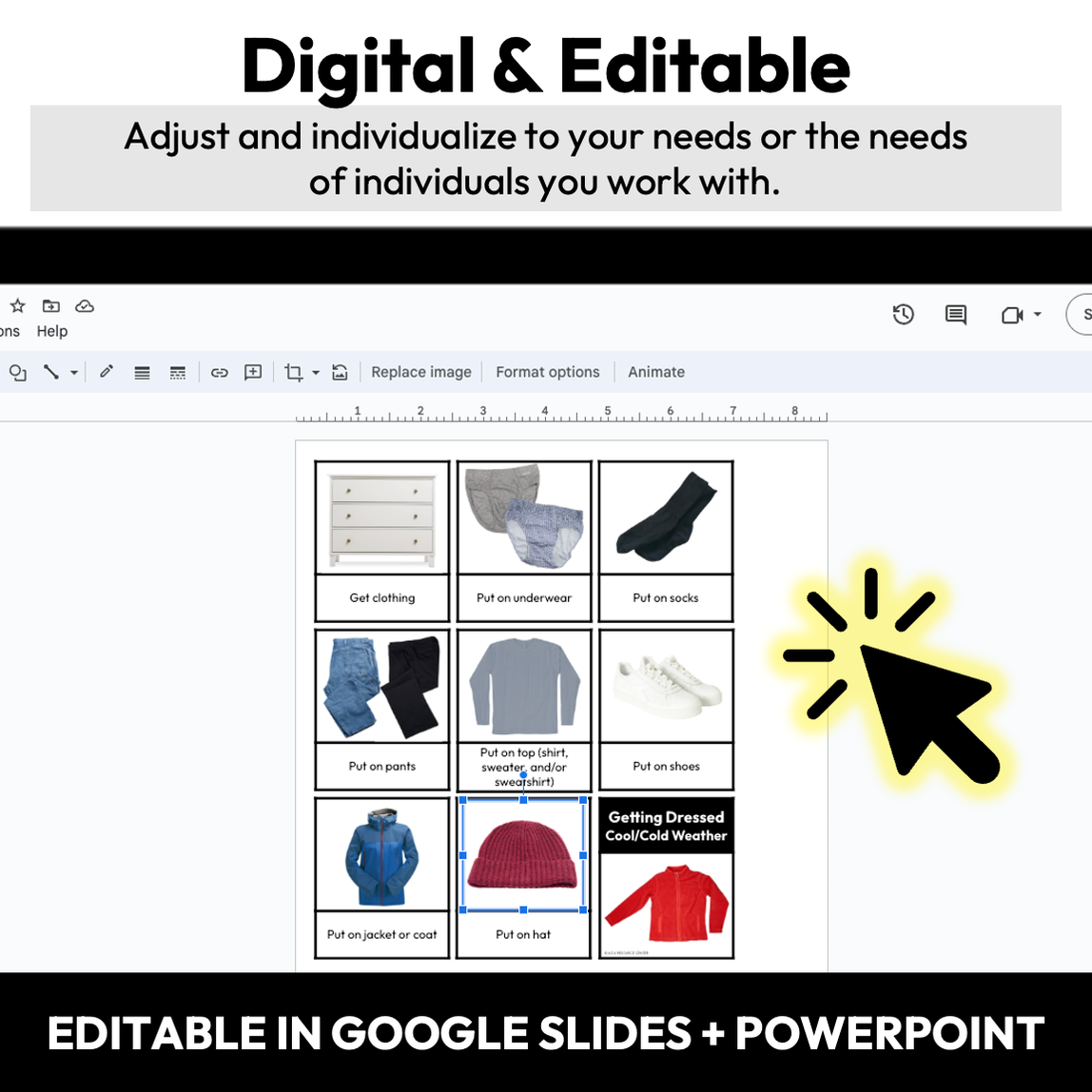
Task: Pick the line tool
Action: click(51, 373)
